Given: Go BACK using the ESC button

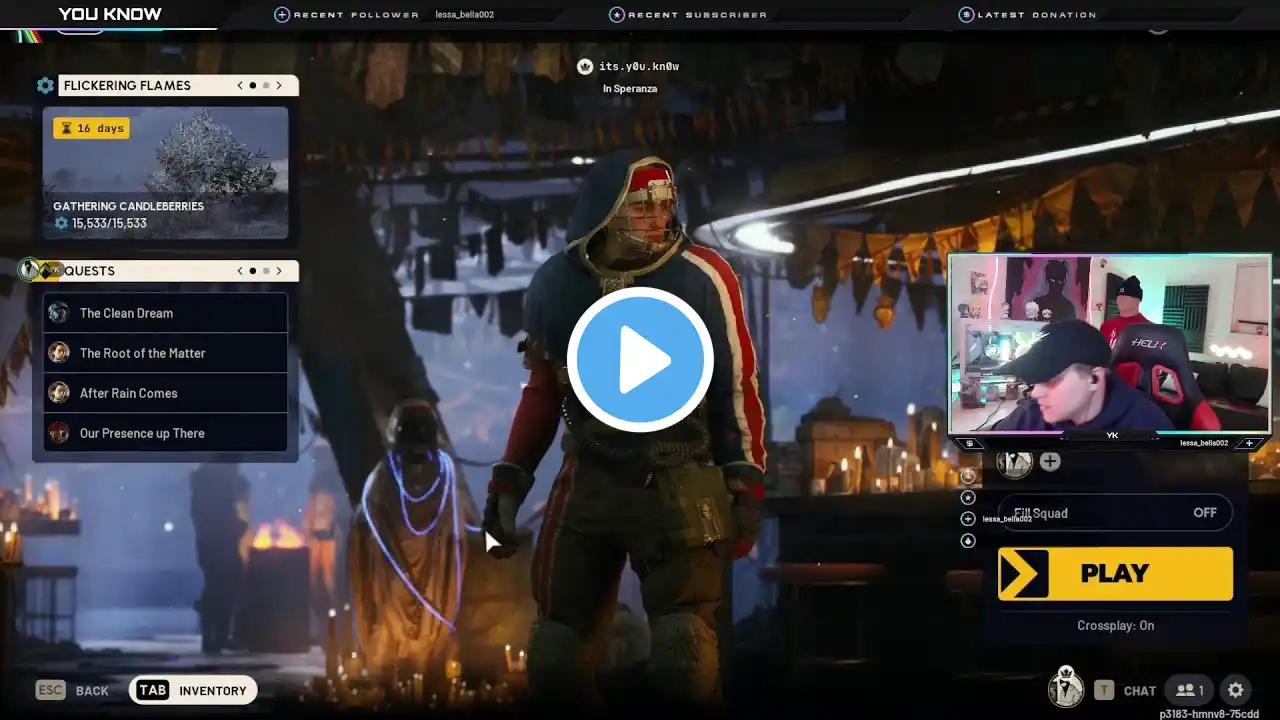Looking at the screenshot, I should tap(72, 690).
